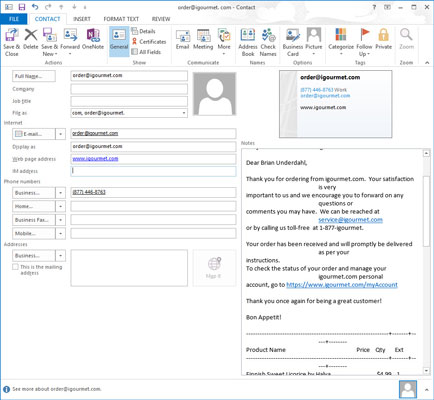Open the www.igourmet.com web page link
The image size is (434, 400).
pos(95,159)
